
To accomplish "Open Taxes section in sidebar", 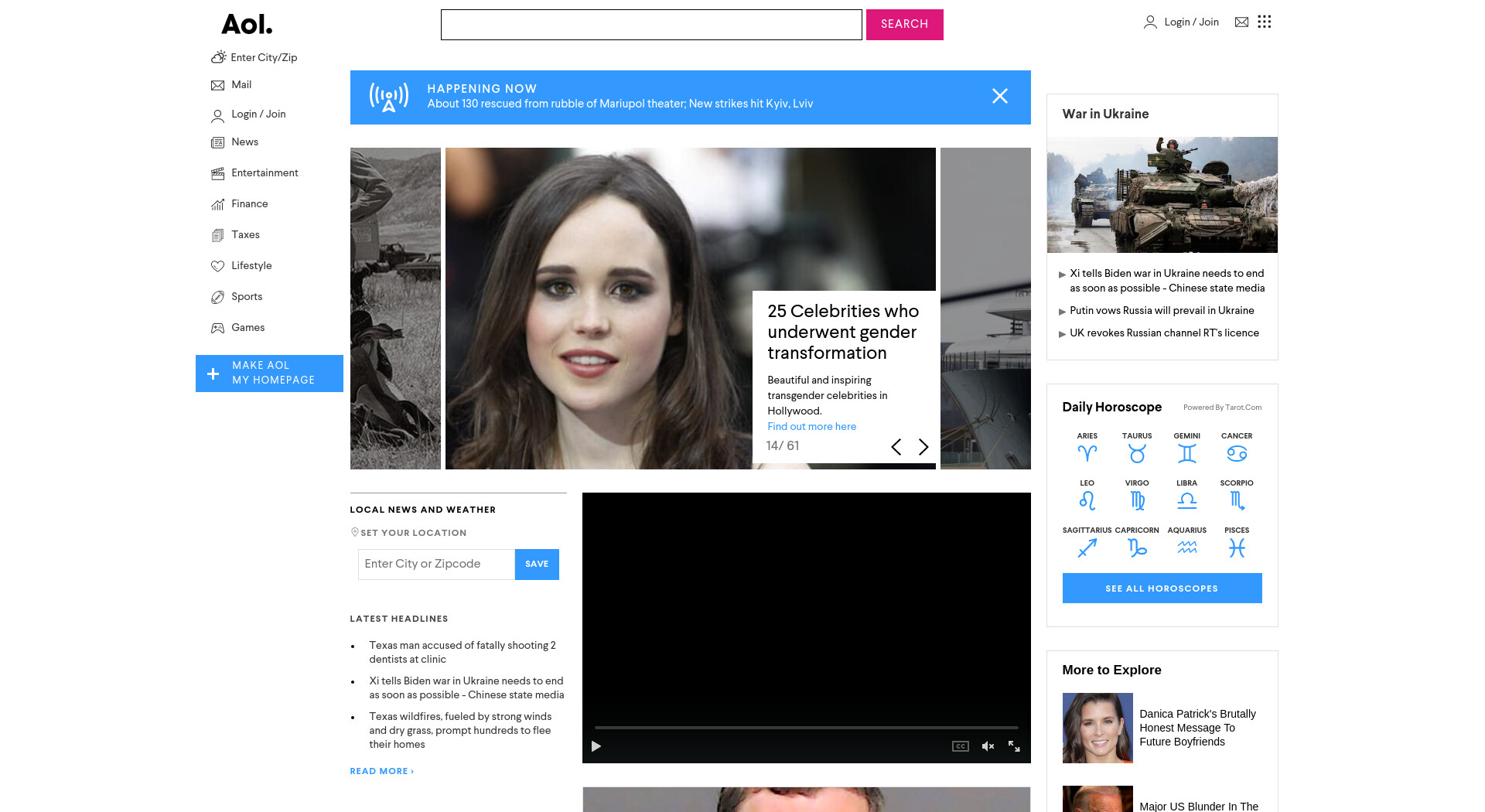I will pos(235,235).
